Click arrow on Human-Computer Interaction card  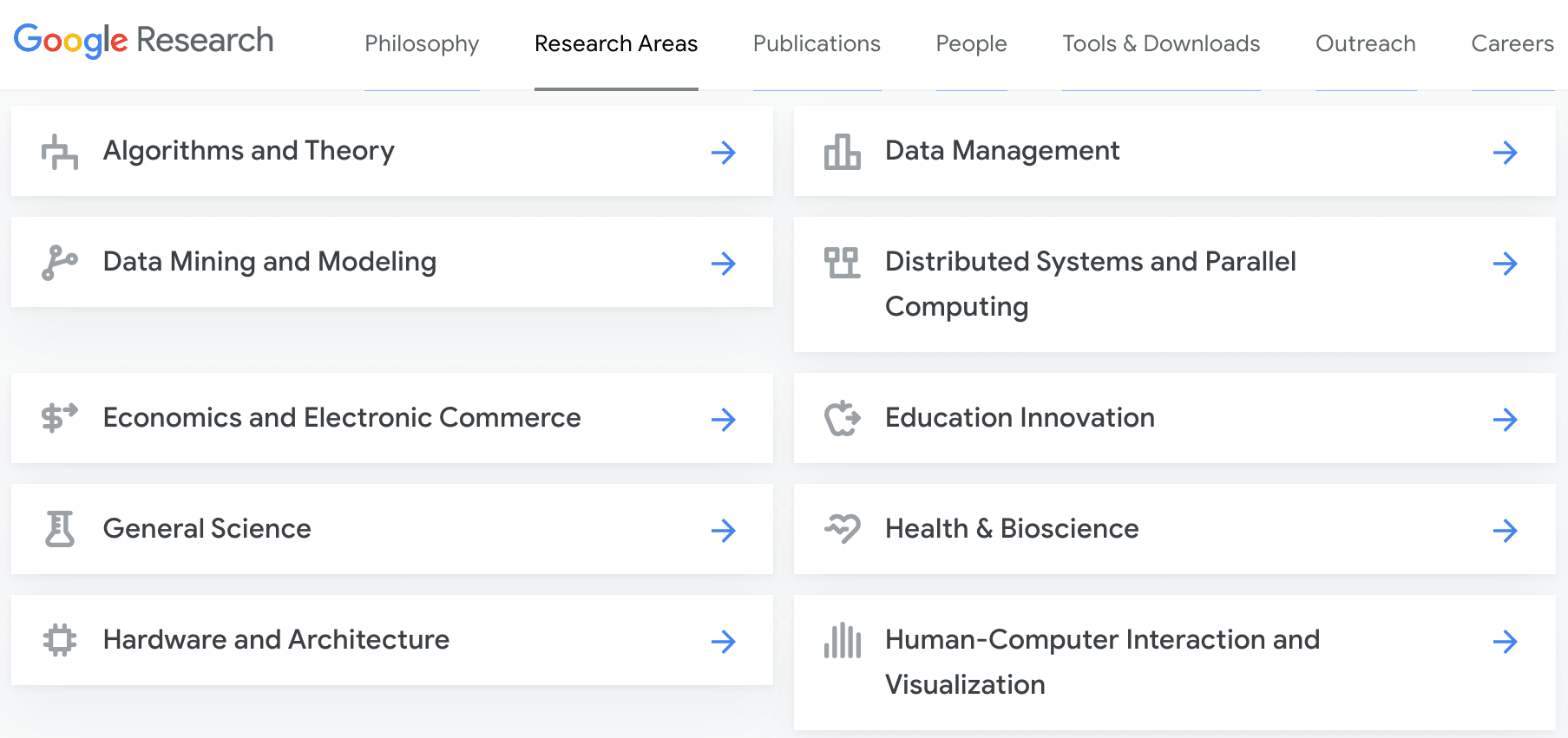coord(1506,642)
